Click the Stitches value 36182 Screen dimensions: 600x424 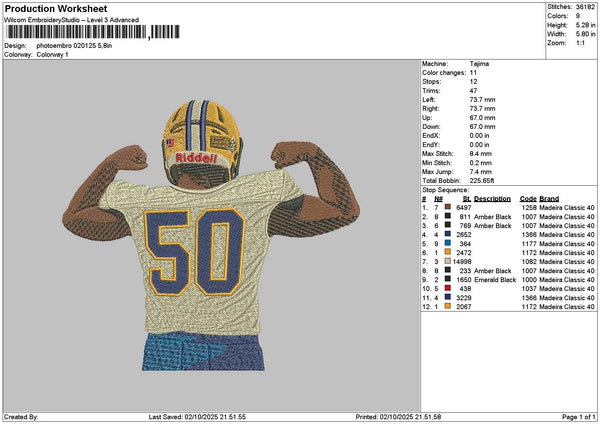[585, 7]
